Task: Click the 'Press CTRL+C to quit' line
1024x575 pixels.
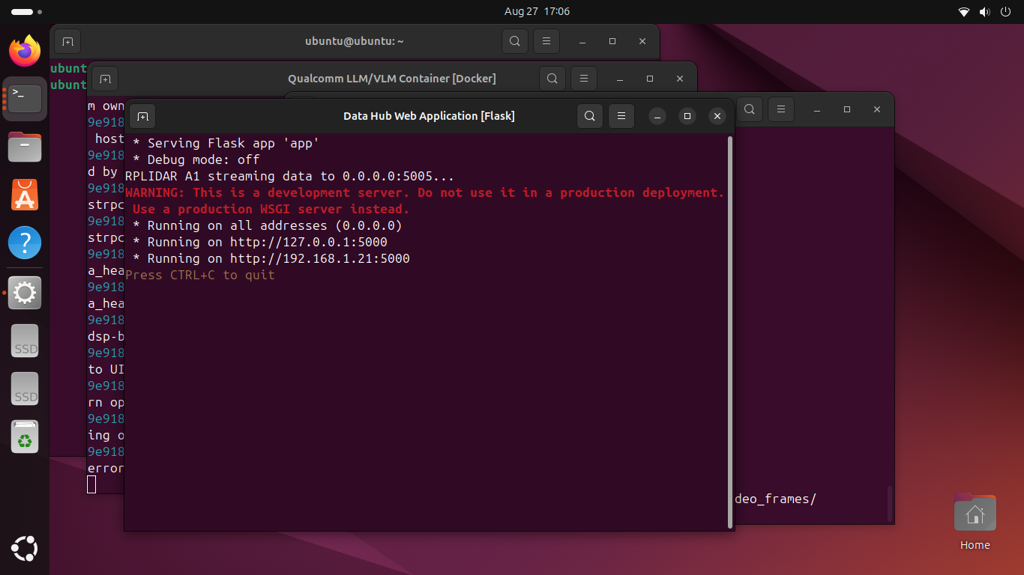Action: click(x=200, y=275)
